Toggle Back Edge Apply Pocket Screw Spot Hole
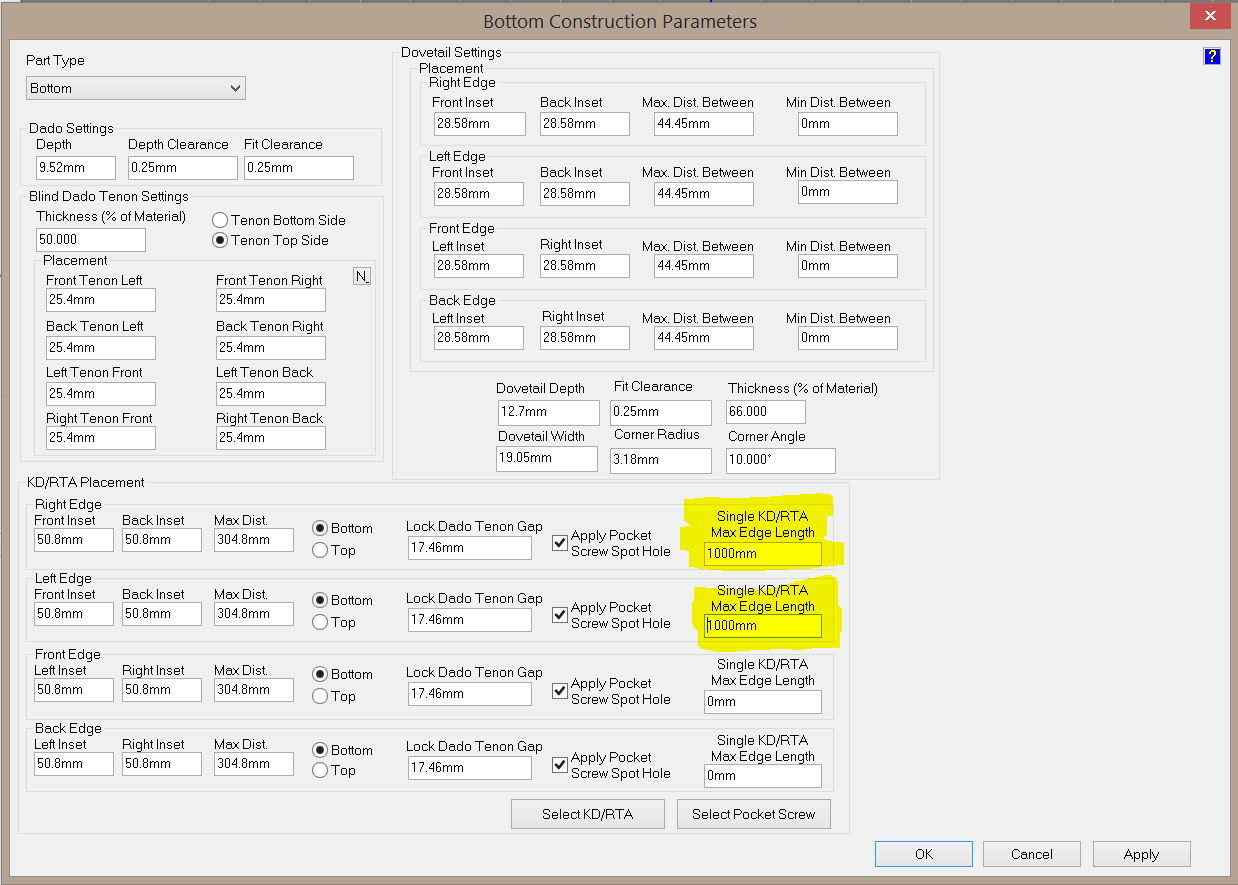Image resolution: width=1238 pixels, height=885 pixels. [x=560, y=765]
